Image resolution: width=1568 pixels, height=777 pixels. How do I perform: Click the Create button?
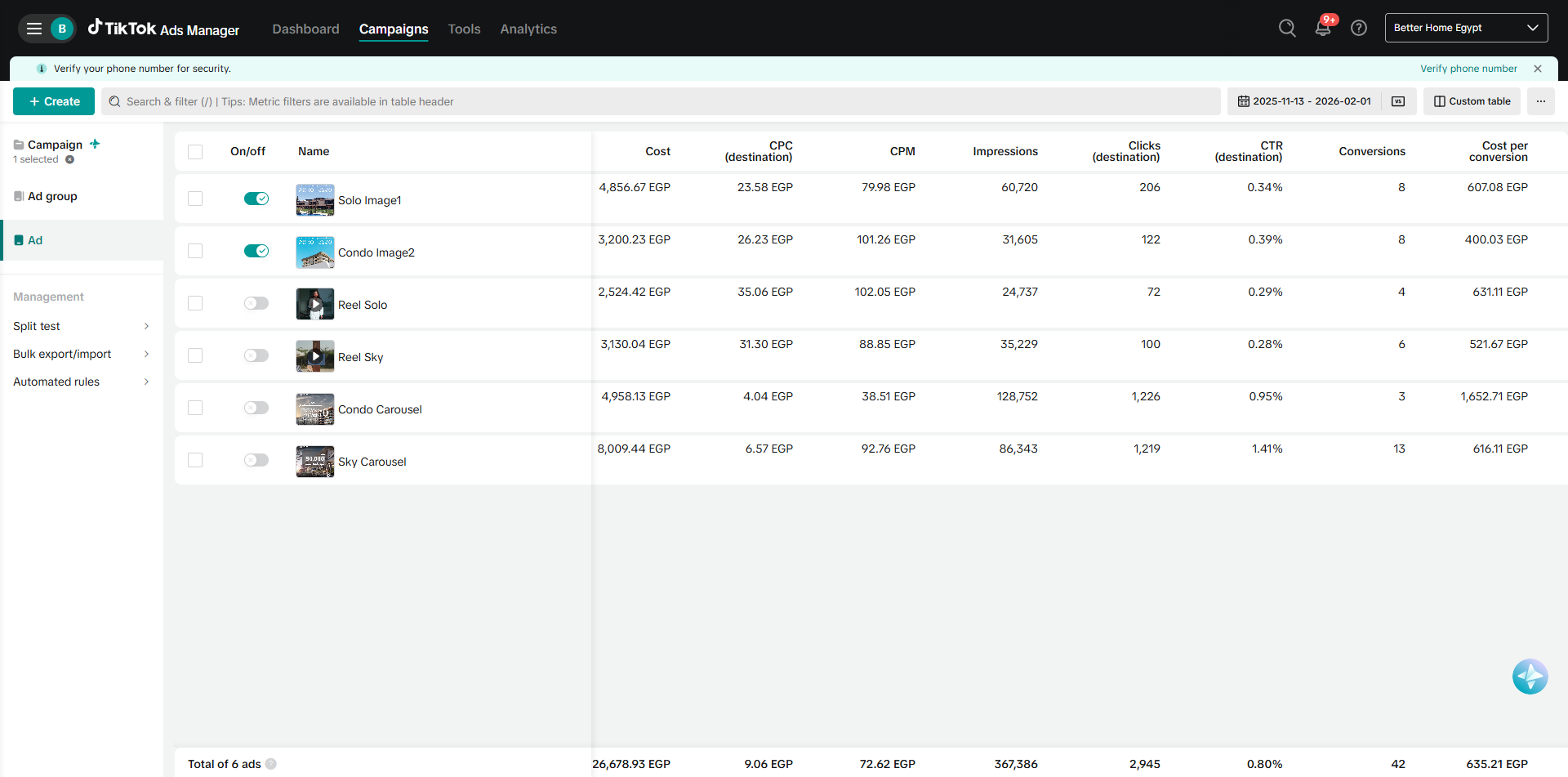54,101
